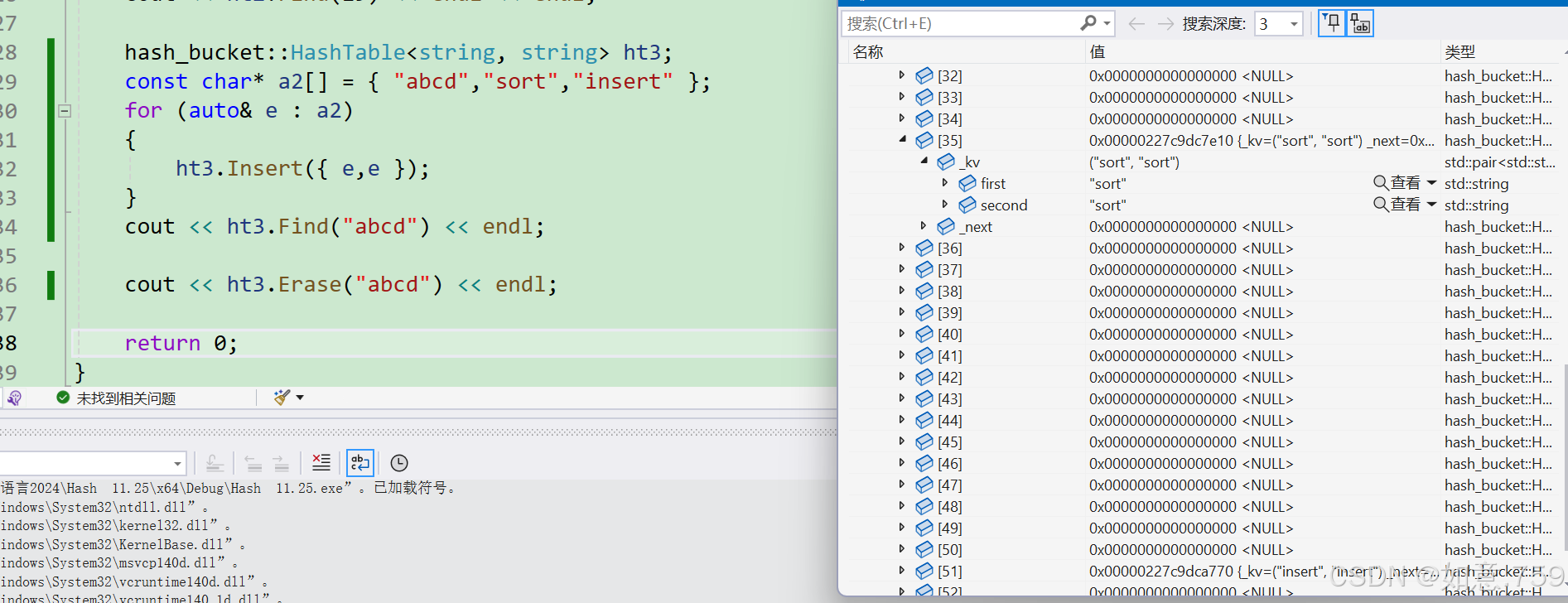Click the code cleanup broom icon
The image size is (1568, 603).
coord(282,398)
